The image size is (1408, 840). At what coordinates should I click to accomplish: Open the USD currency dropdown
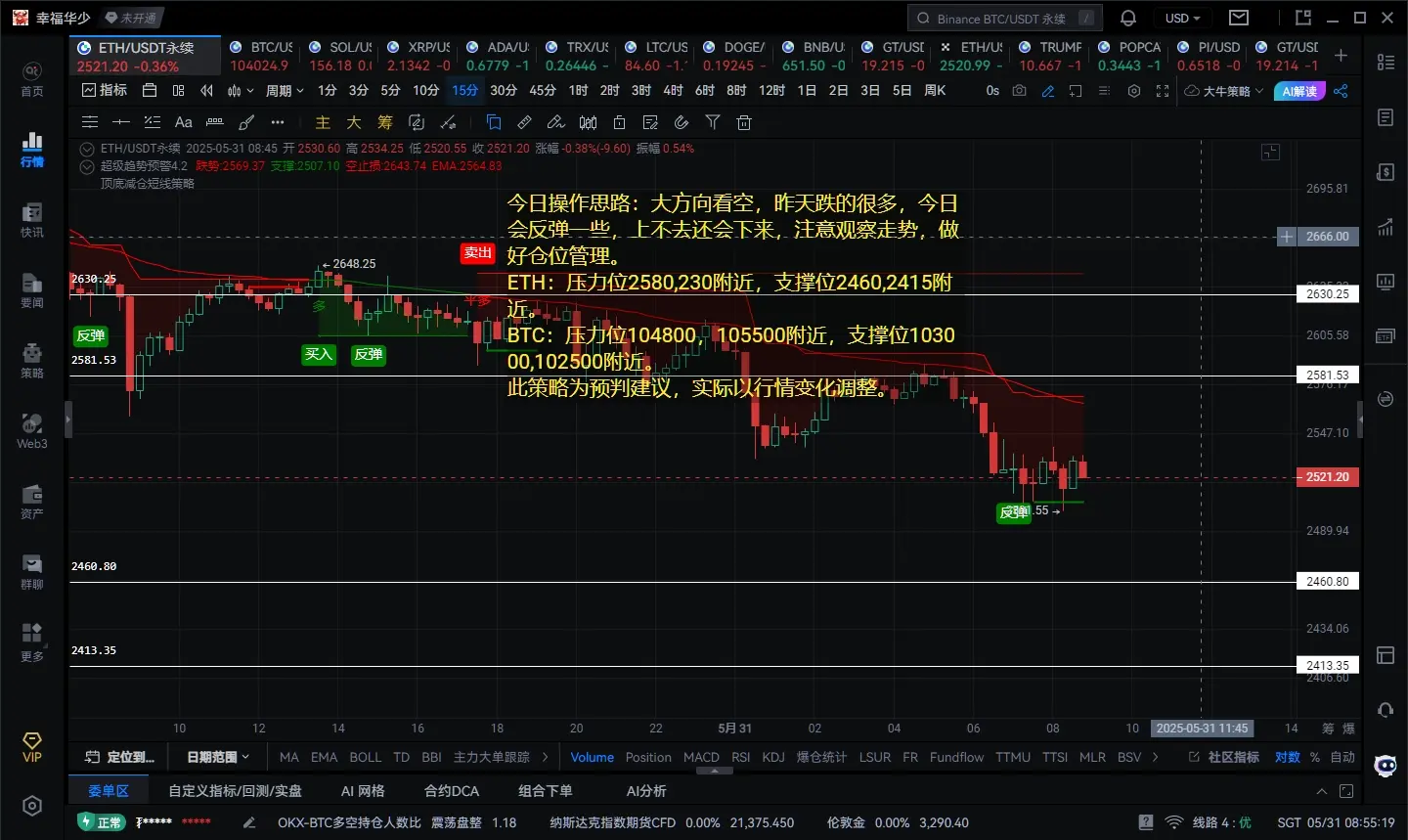(1182, 18)
